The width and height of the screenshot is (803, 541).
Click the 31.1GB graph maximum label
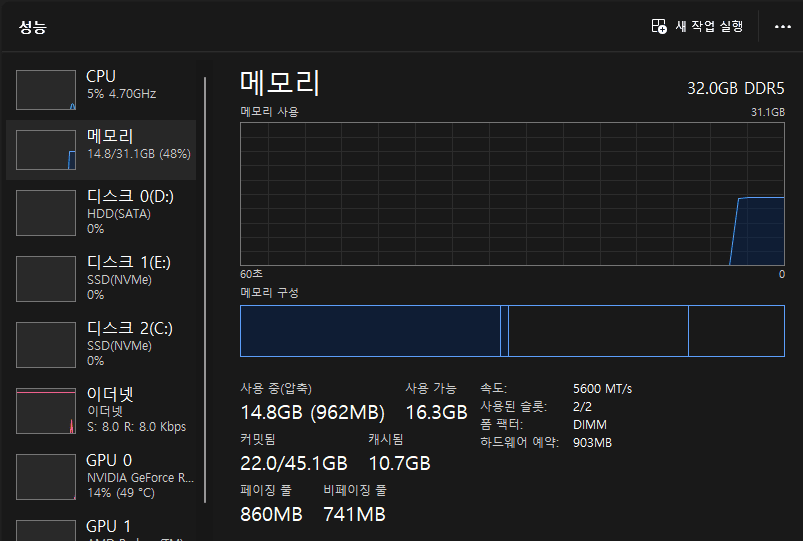768,112
